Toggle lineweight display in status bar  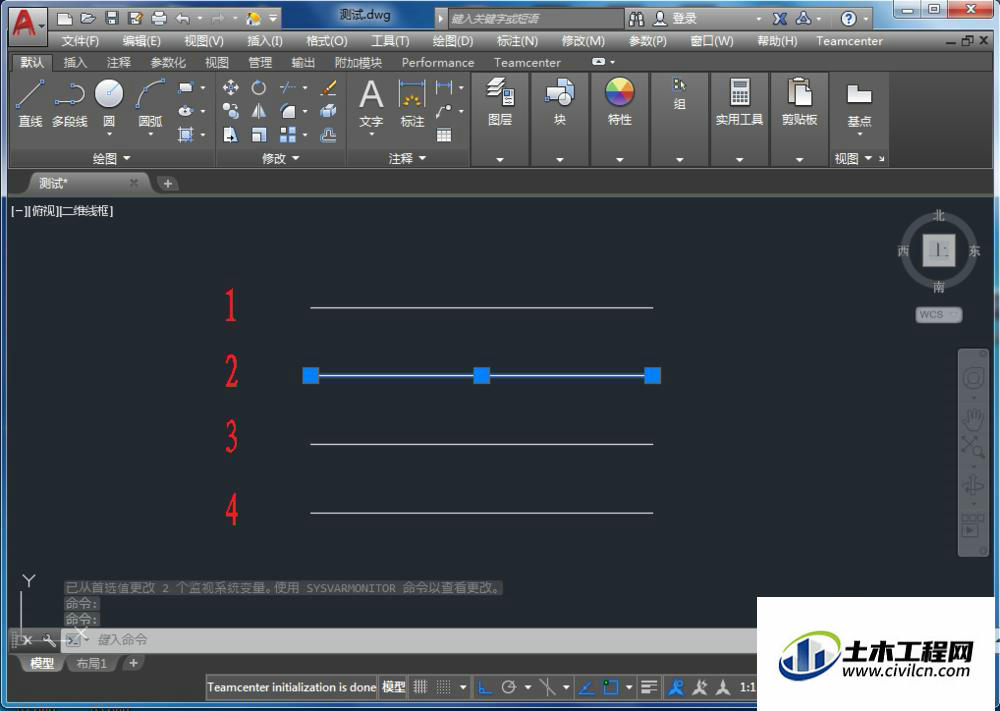point(649,687)
